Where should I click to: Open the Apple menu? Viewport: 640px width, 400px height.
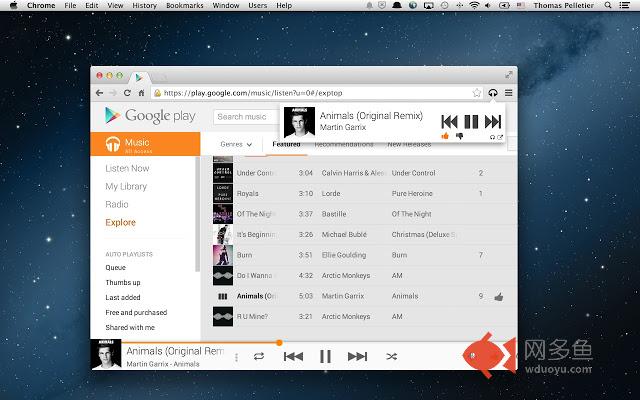13,5
